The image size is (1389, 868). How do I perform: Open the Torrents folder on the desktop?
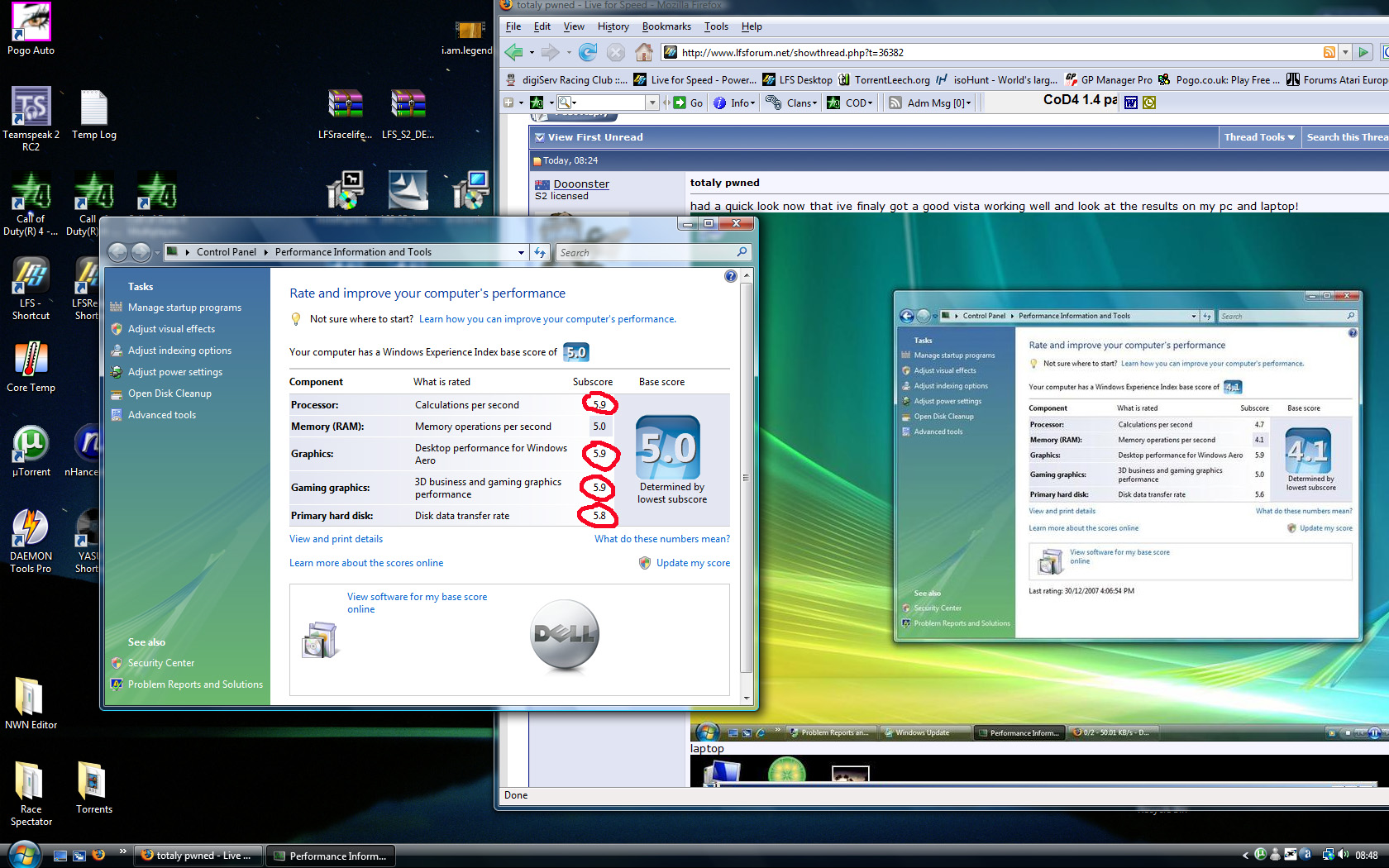point(93,788)
